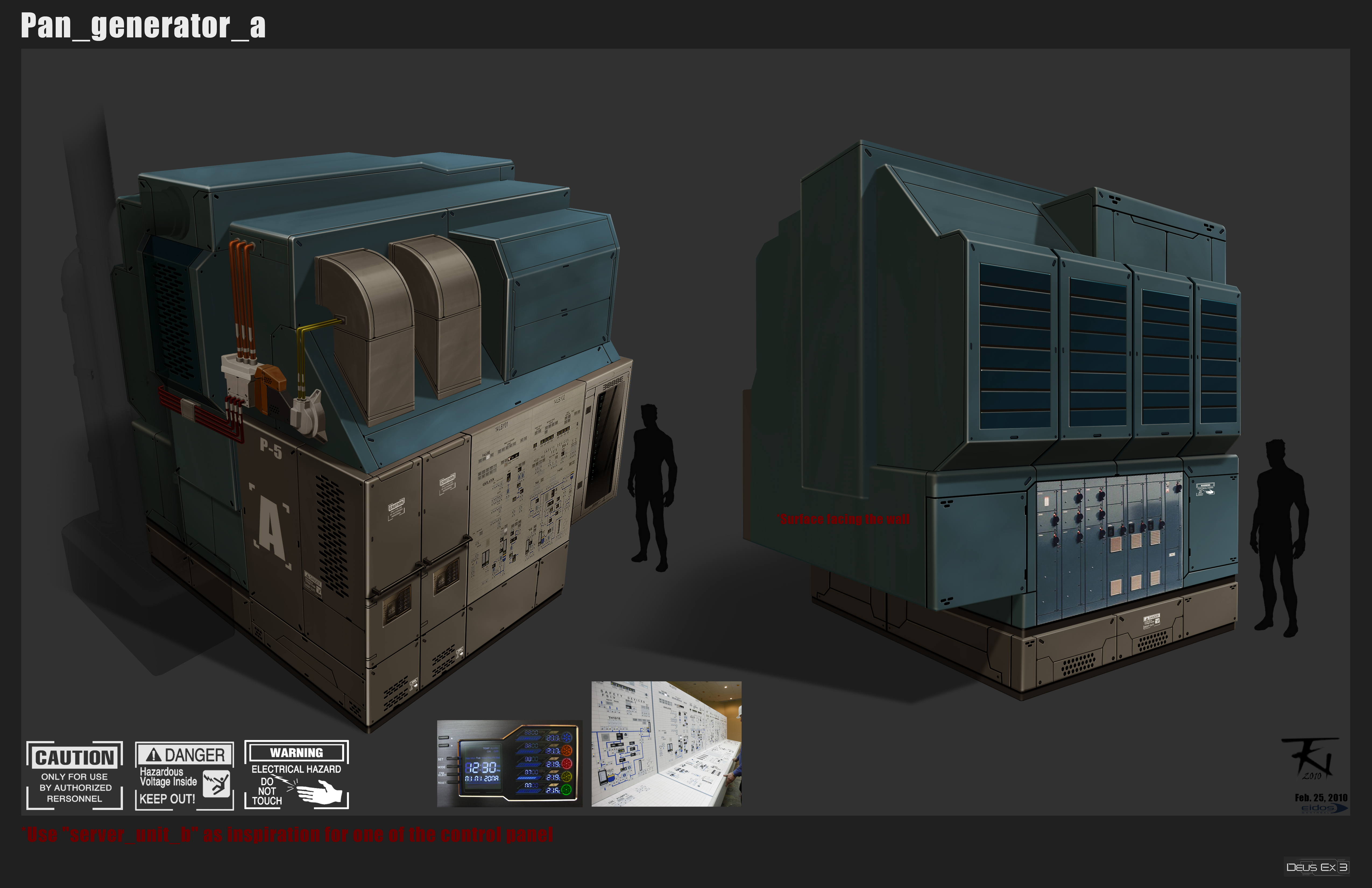The height and width of the screenshot is (888, 1372).
Task: Click the WARNING Electrical Hazard sign
Action: (296, 774)
